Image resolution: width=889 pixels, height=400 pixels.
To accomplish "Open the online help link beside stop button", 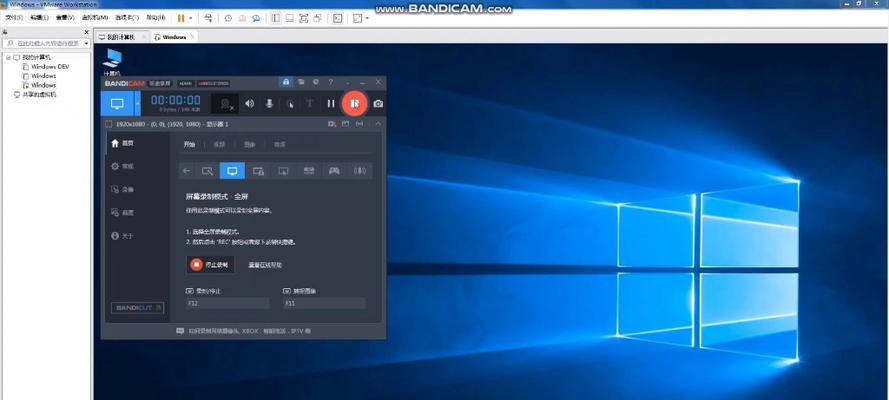I will [265, 265].
